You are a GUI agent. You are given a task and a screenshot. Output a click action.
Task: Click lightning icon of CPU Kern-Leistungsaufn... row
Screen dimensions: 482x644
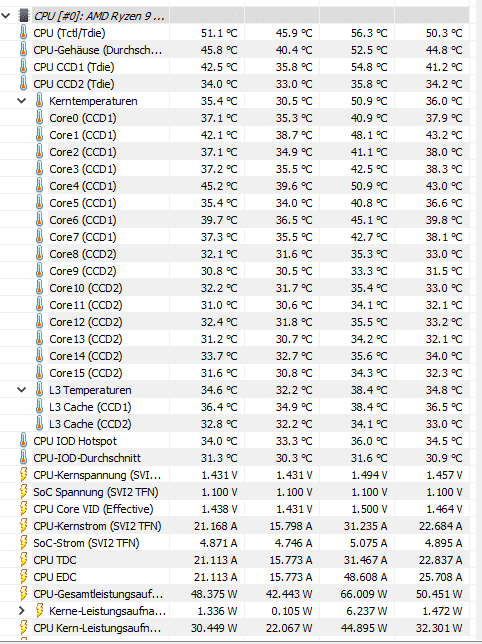pos(23,628)
